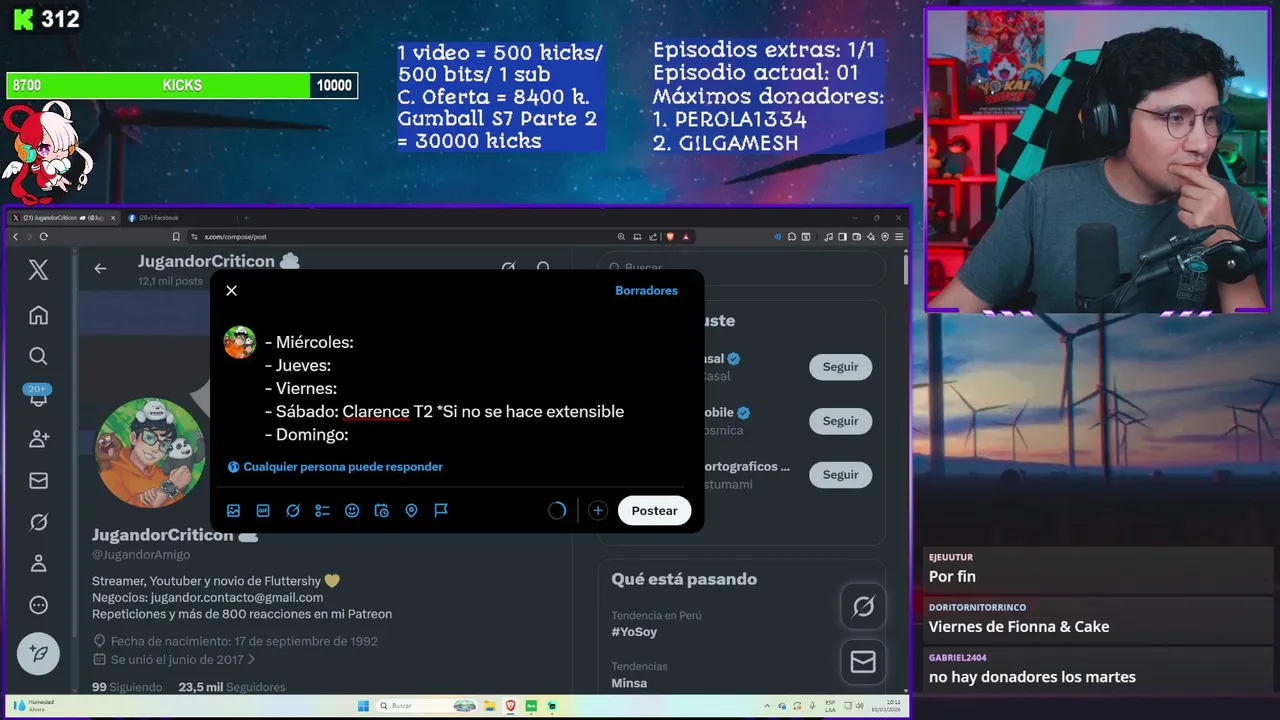
Task: Open floating Grok button
Action: pos(863,606)
